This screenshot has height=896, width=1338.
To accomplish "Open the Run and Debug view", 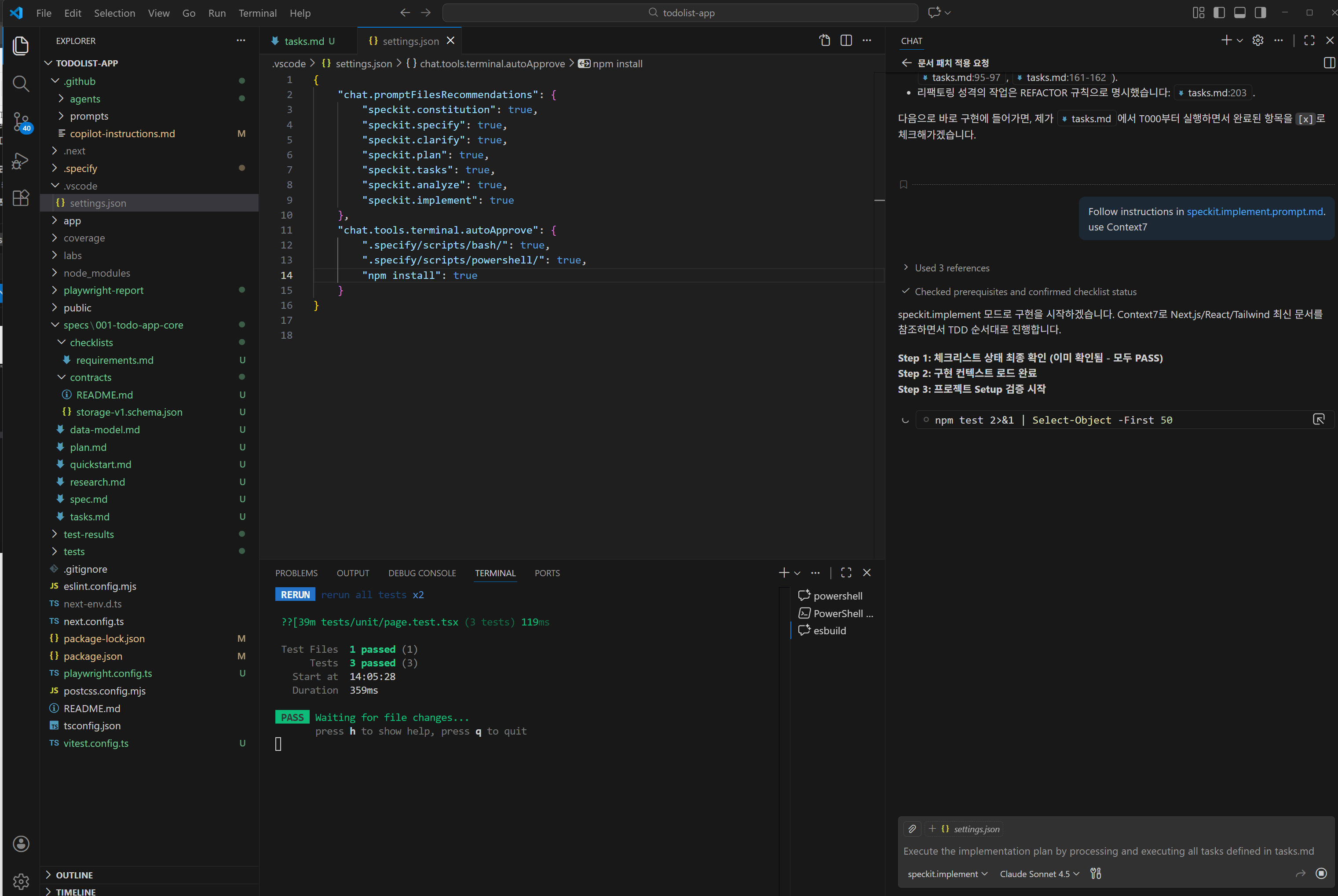I will pyautogui.click(x=21, y=161).
